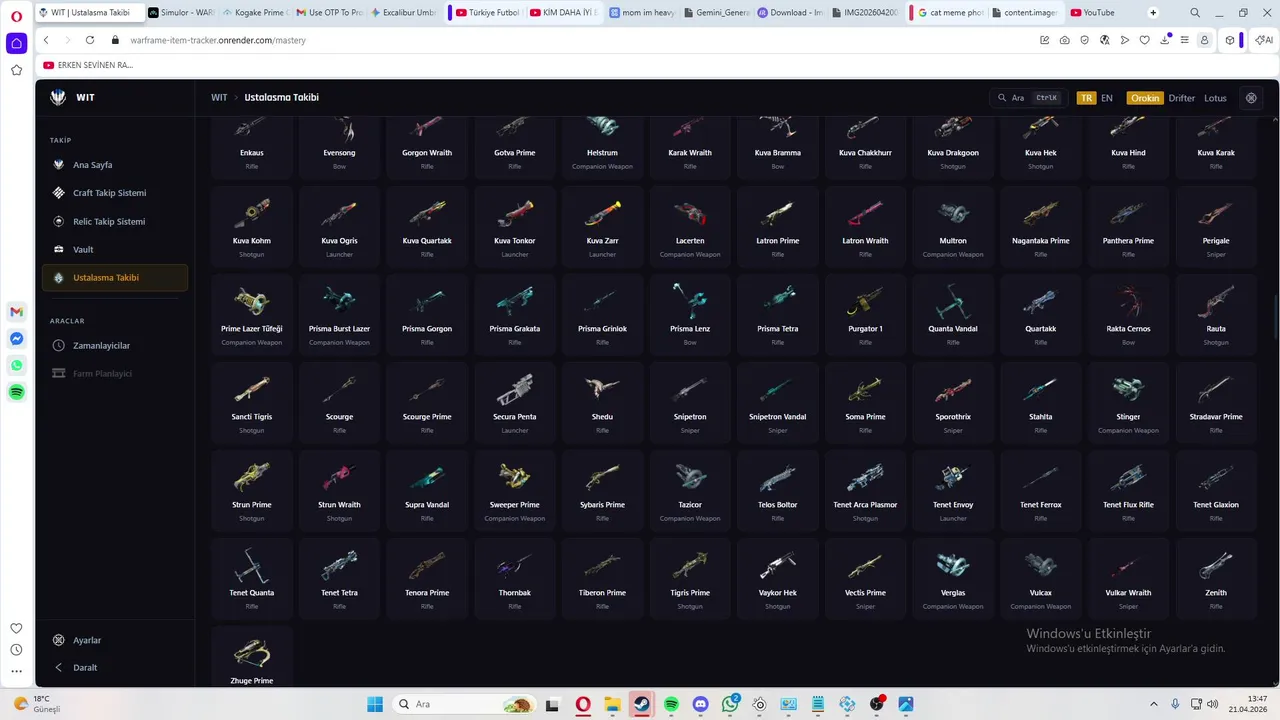Switch language to EN
Screen dimensions: 1280x720
point(1107,98)
